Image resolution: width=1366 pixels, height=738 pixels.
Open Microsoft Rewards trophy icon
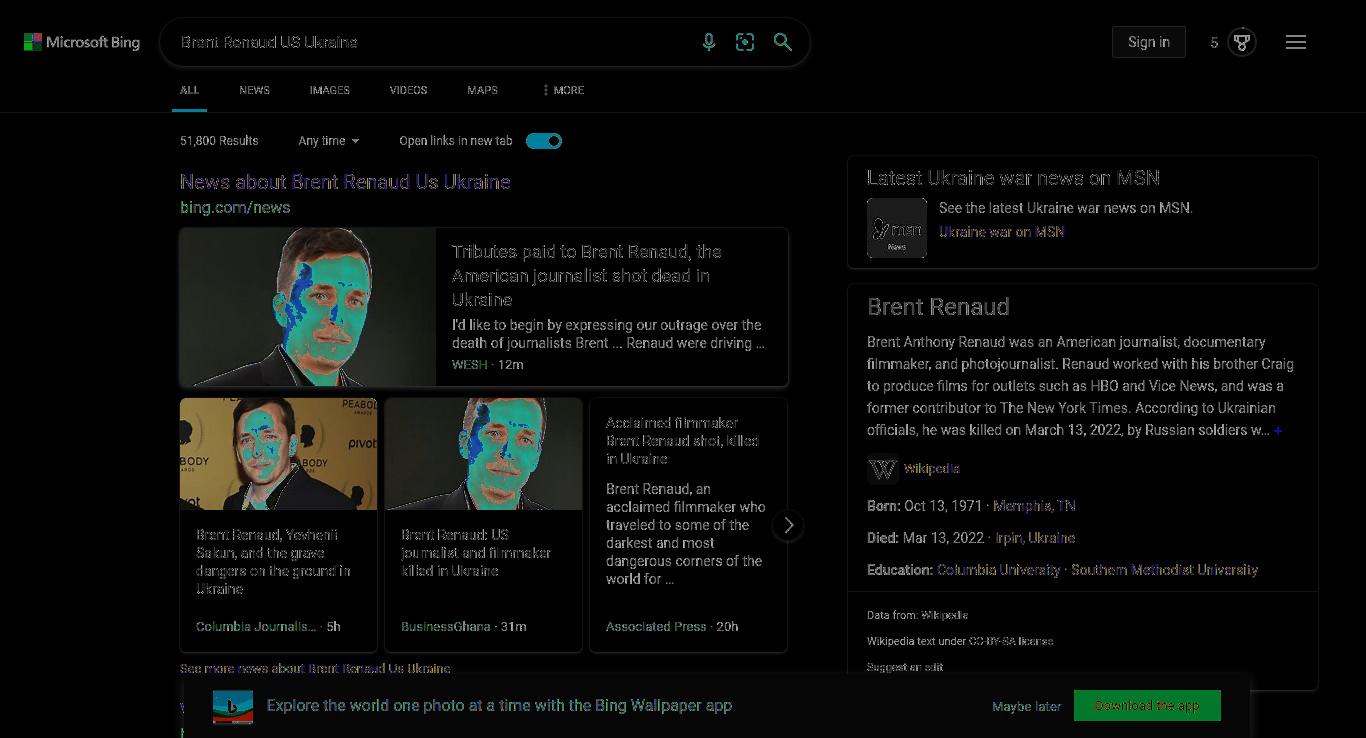(1242, 42)
